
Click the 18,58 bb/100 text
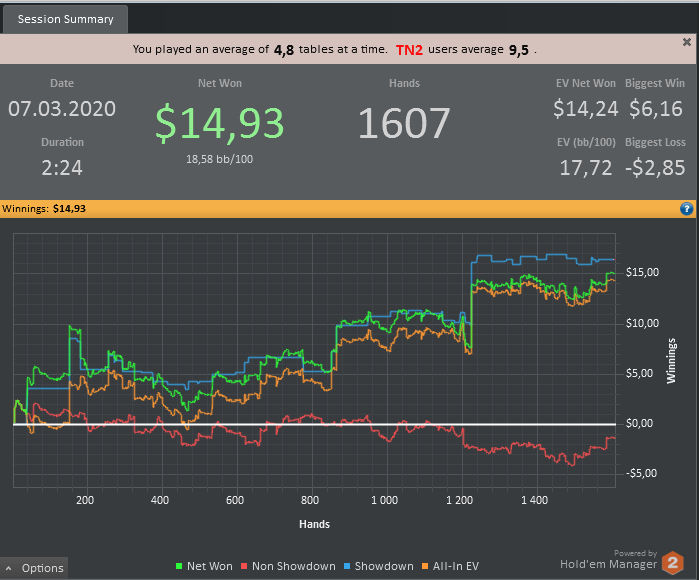coord(219,159)
